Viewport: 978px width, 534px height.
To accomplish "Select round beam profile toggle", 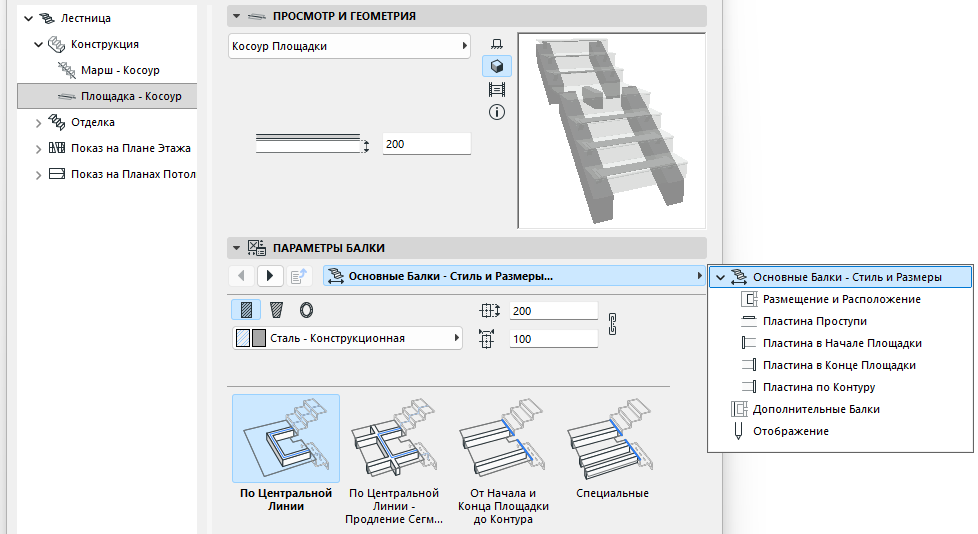I will (x=306, y=310).
